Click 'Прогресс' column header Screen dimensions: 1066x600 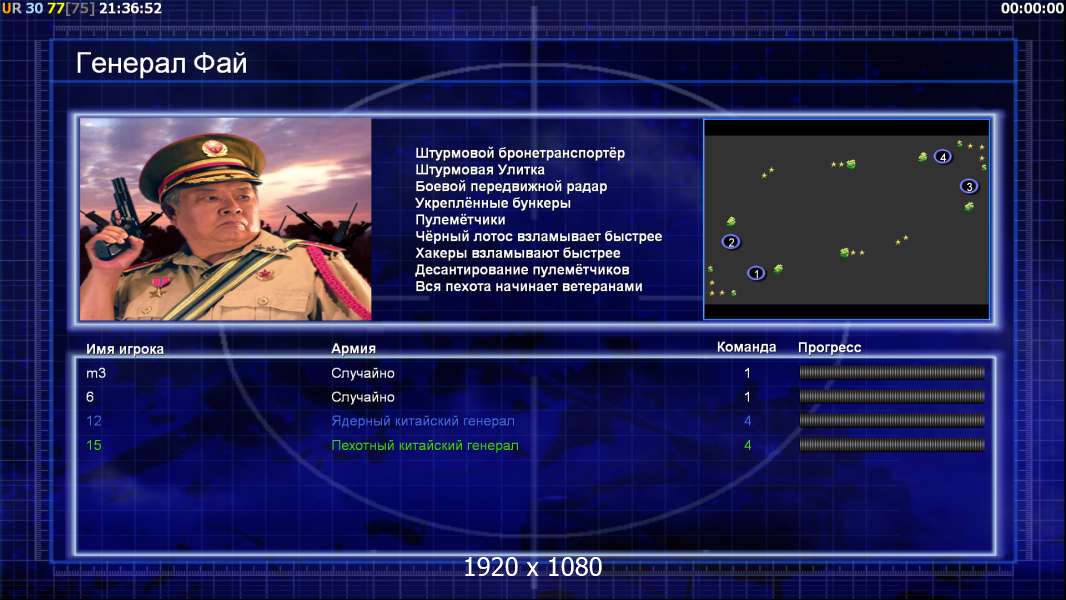point(829,347)
